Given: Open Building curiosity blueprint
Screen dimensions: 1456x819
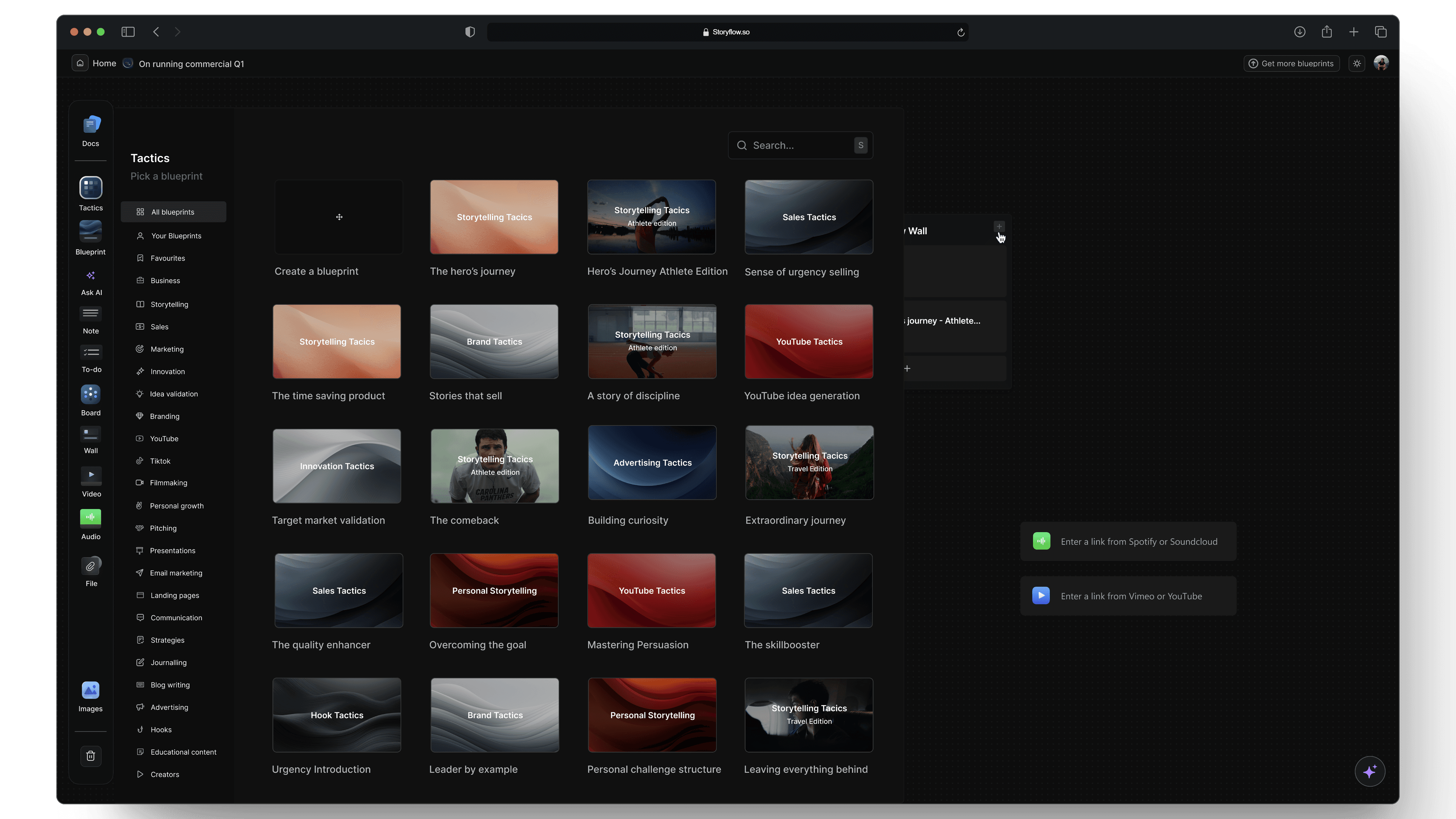Looking at the screenshot, I should coord(652,462).
